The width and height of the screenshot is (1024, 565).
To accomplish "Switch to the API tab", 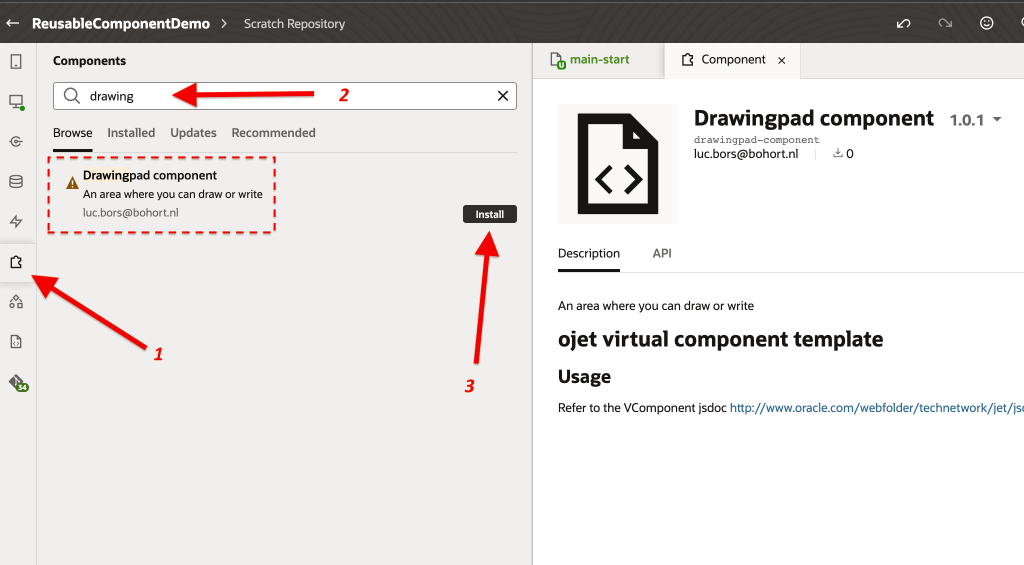I will pos(662,254).
